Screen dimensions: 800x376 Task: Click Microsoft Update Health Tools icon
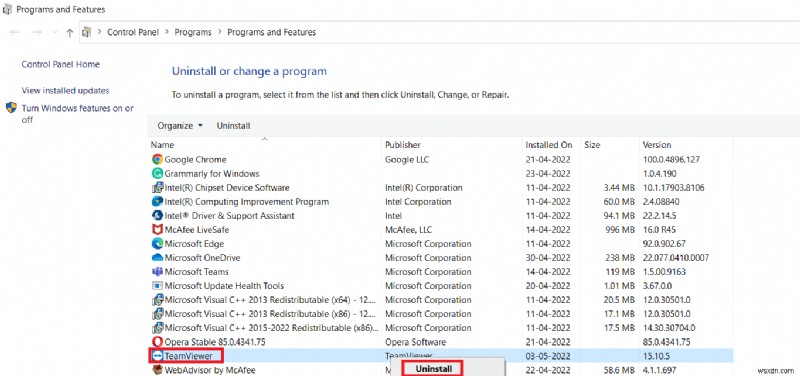point(157,286)
